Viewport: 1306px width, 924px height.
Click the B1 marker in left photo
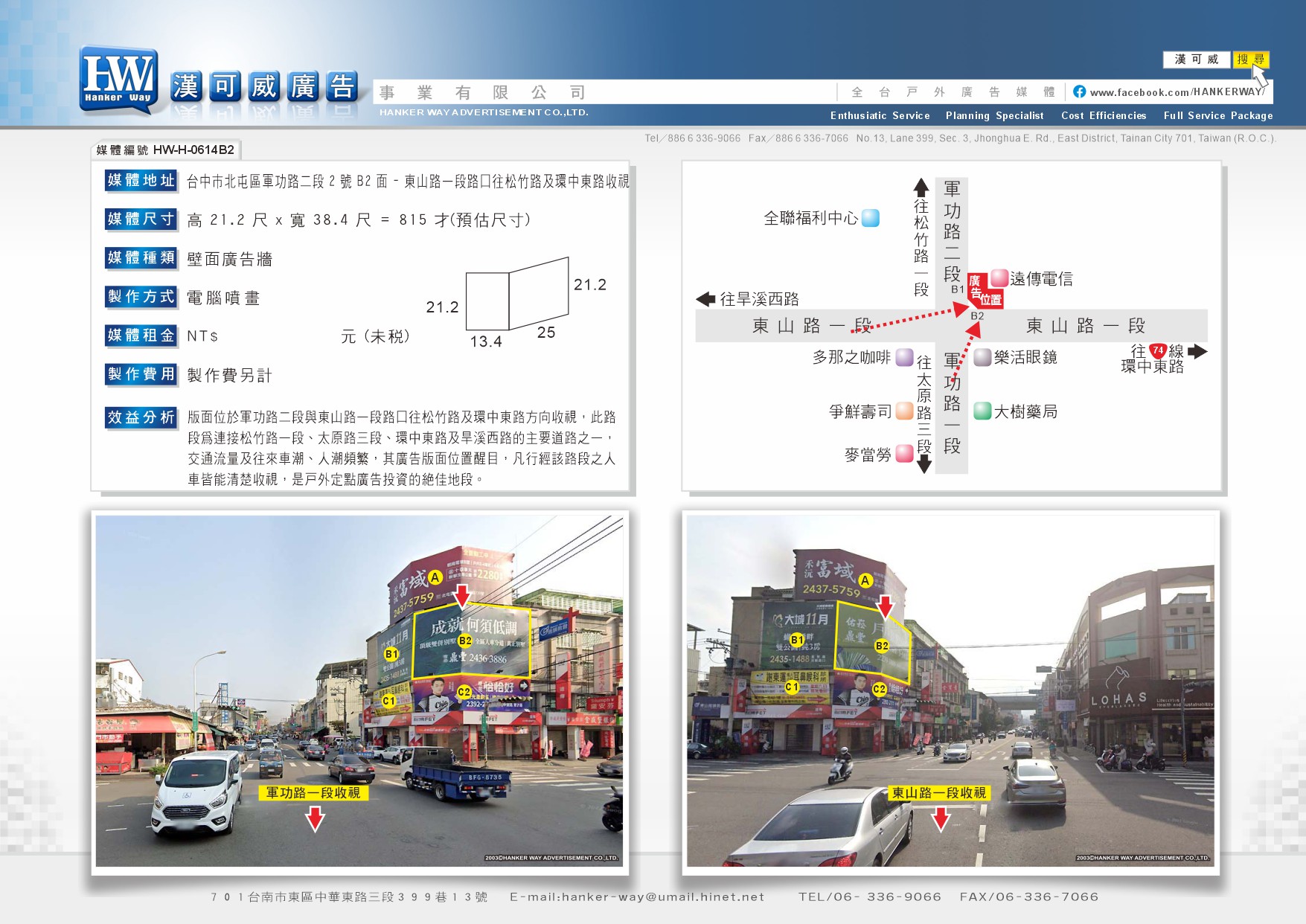click(x=391, y=654)
